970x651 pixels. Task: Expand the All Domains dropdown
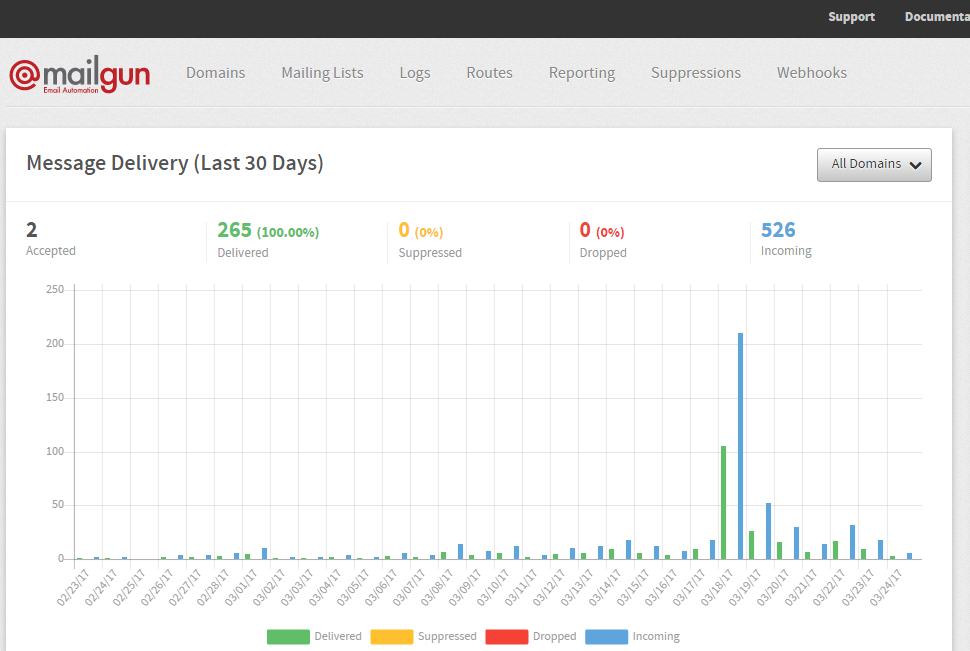[x=874, y=165]
